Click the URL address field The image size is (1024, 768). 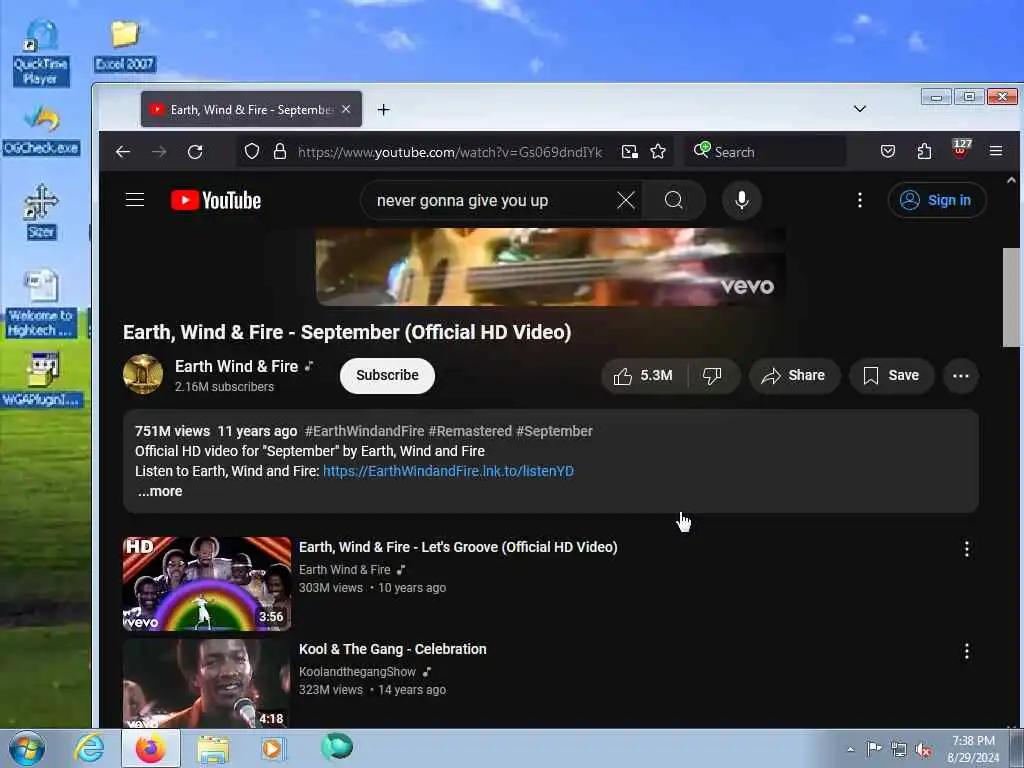point(450,152)
